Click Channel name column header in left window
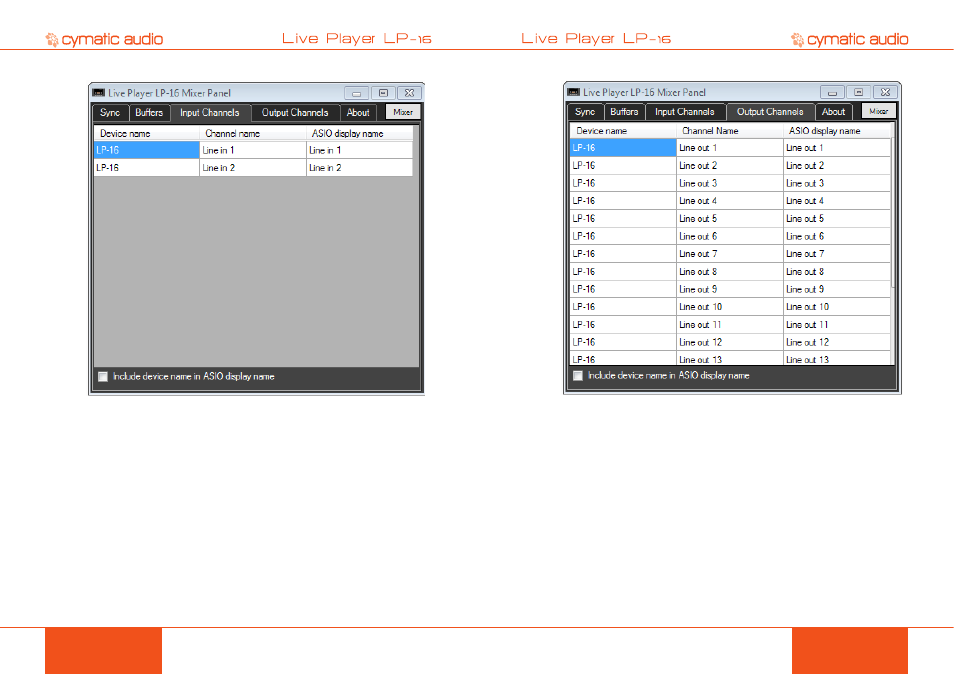The height and width of the screenshot is (674, 954). 252,134
